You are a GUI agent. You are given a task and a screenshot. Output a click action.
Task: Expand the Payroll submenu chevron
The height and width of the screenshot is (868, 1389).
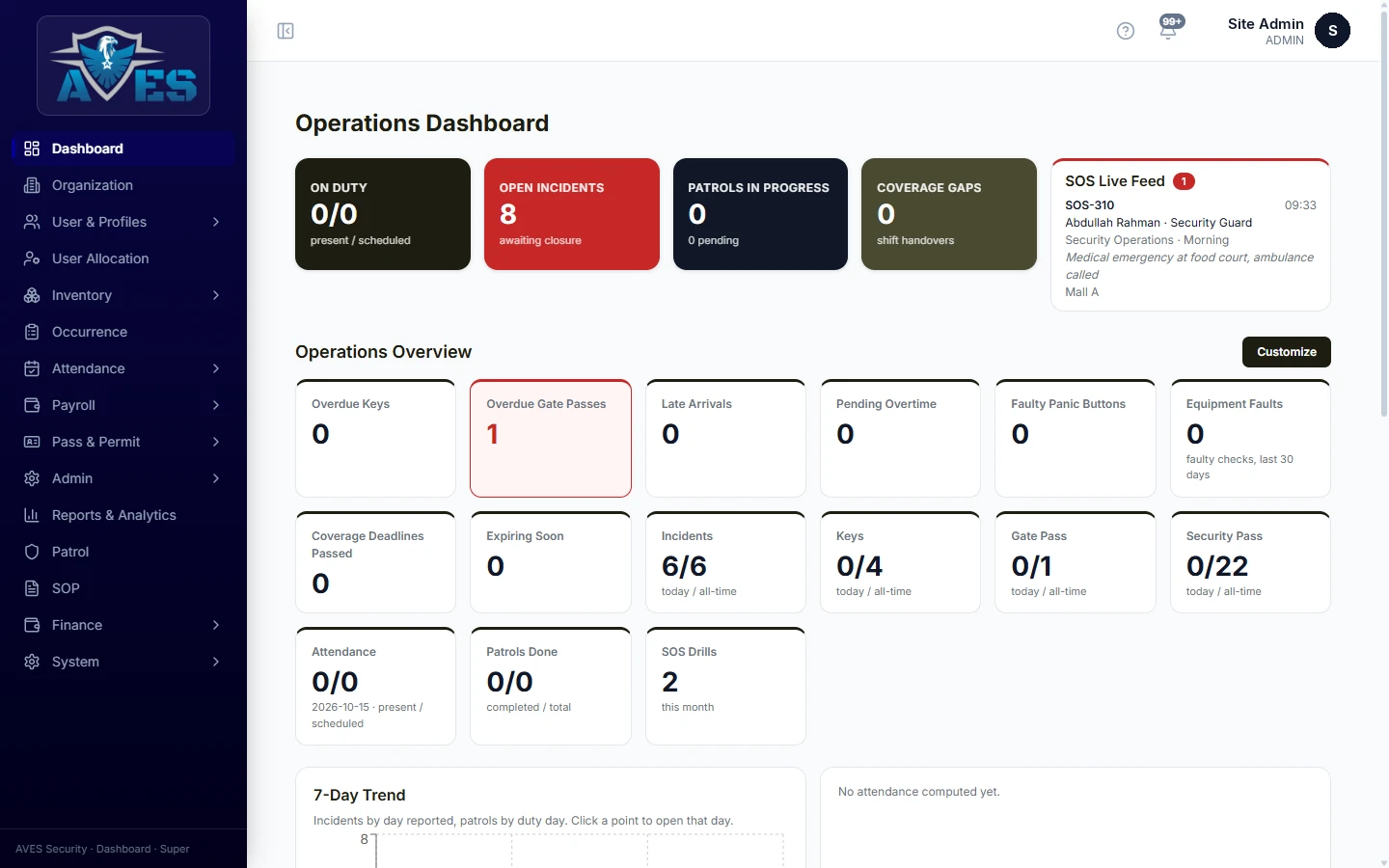(x=216, y=405)
